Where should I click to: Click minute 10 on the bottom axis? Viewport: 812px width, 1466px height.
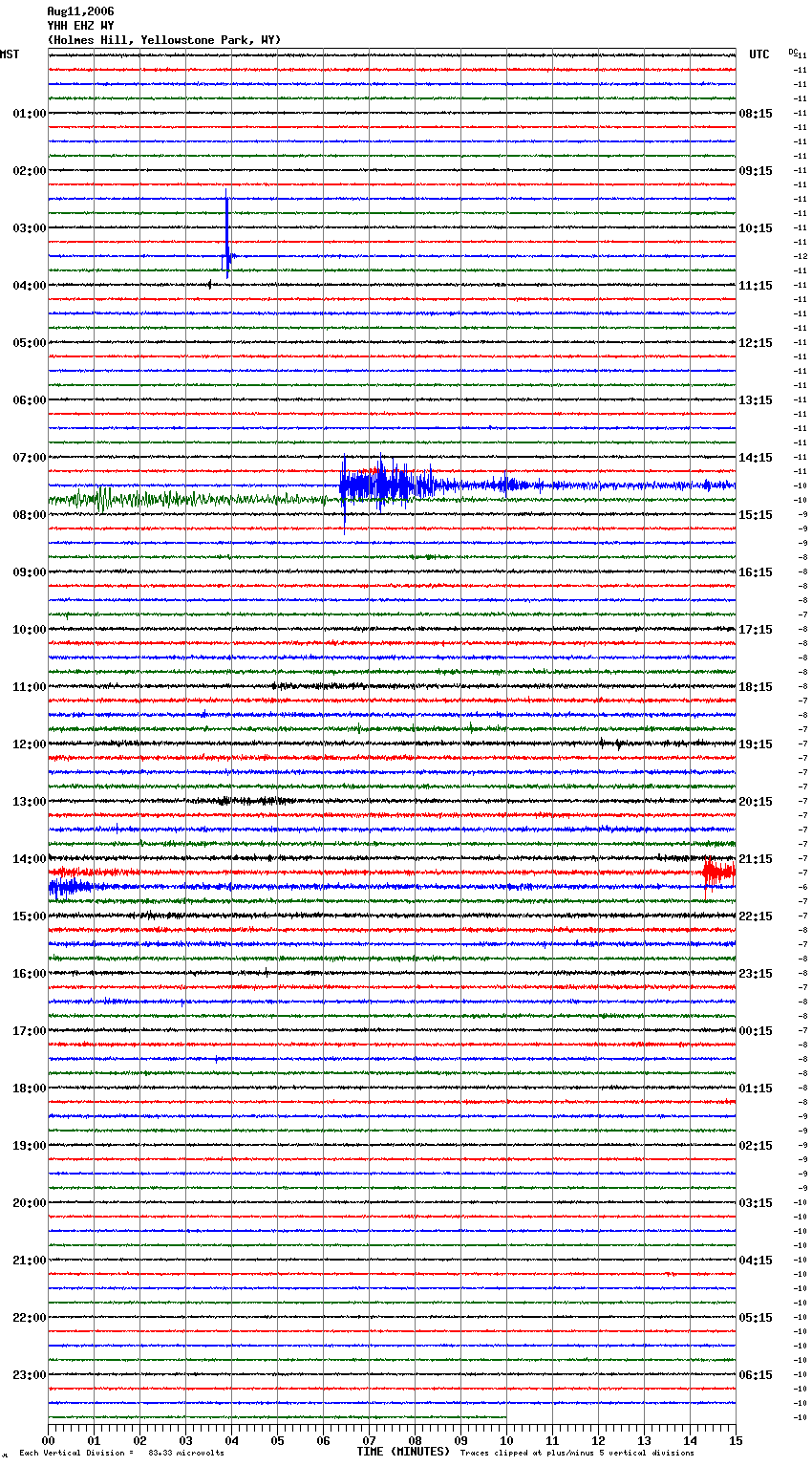tap(506, 1439)
